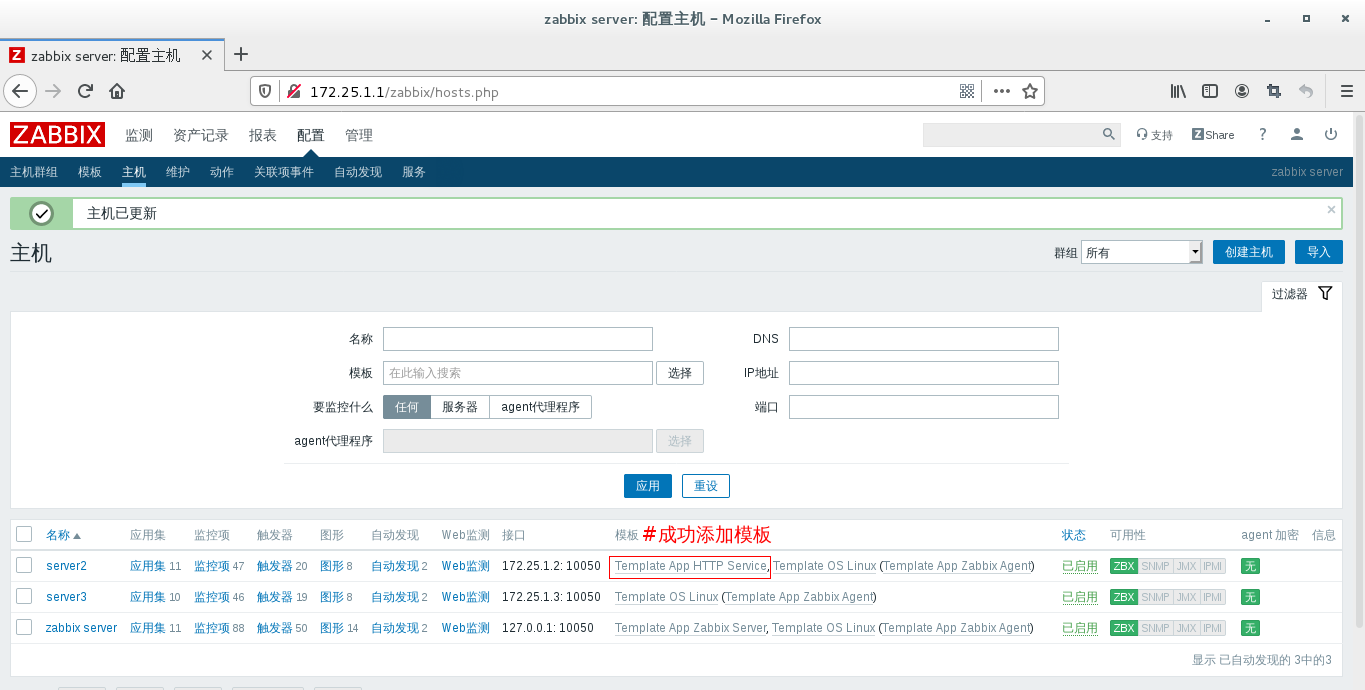
Task: Switch to the 主机群组 submenu
Action: pyautogui.click(x=34, y=172)
